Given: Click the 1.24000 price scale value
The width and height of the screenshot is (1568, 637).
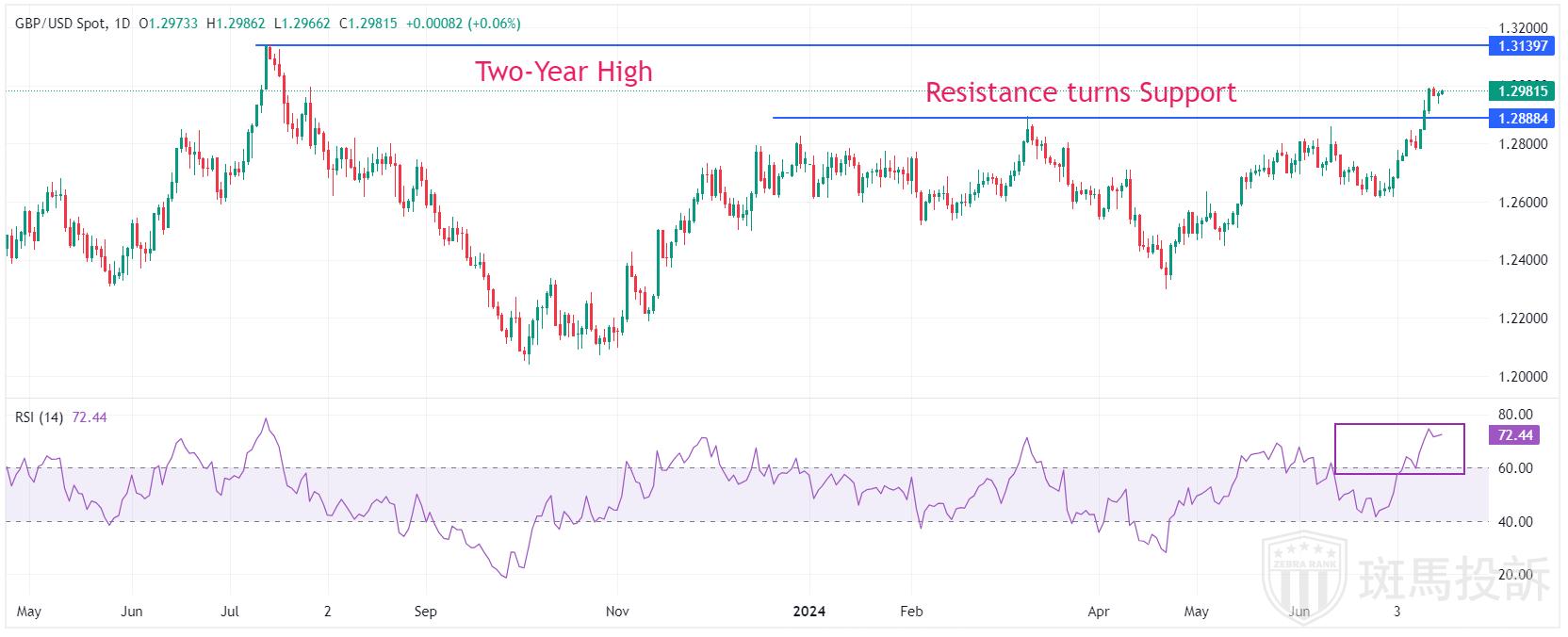Looking at the screenshot, I should pyautogui.click(x=1523, y=260).
